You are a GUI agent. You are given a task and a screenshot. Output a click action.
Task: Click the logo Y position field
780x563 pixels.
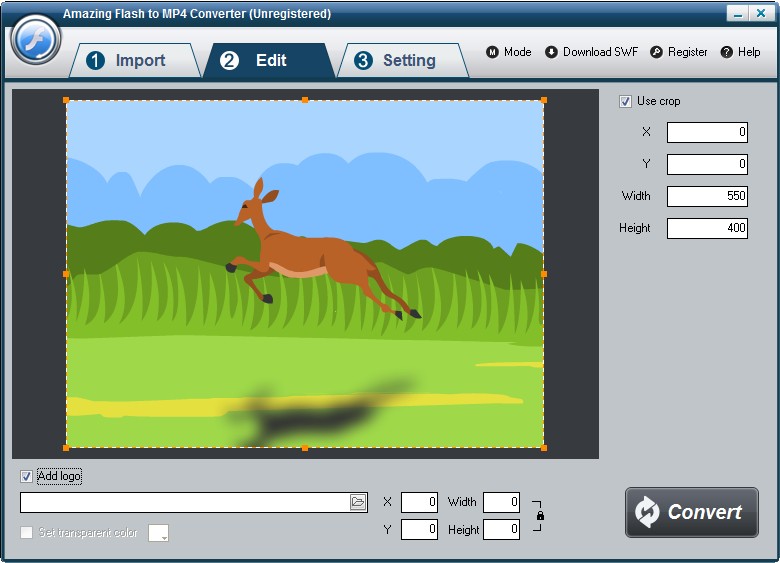click(x=419, y=529)
